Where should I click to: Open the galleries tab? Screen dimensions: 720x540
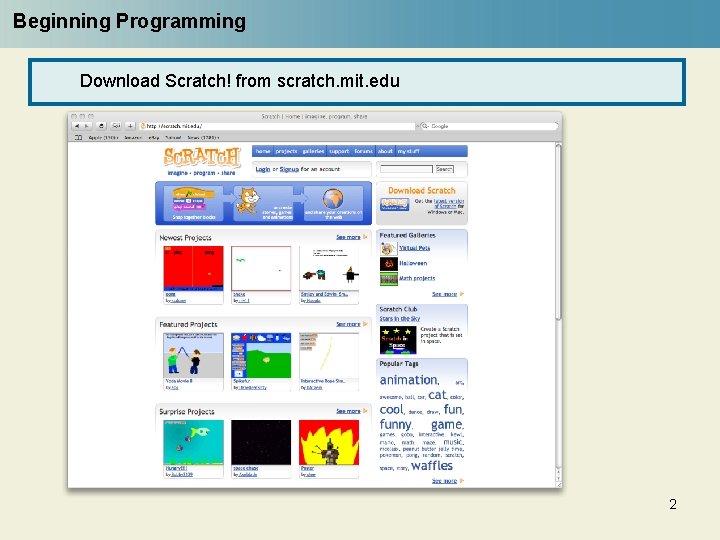point(314,151)
